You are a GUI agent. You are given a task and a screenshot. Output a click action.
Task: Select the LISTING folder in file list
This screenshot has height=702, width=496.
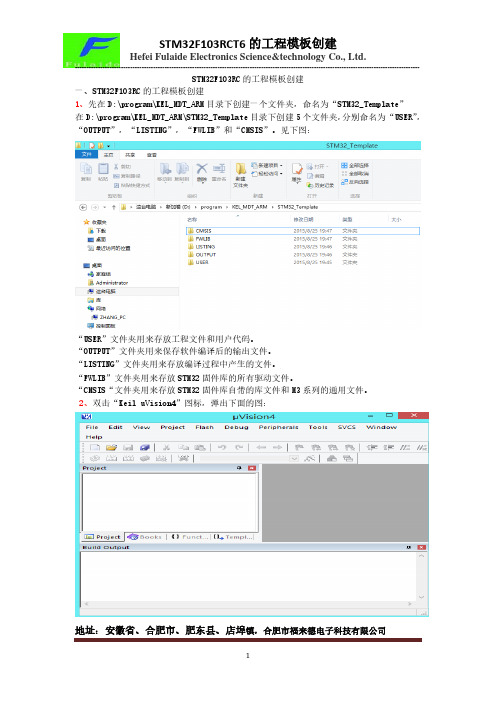[205, 247]
